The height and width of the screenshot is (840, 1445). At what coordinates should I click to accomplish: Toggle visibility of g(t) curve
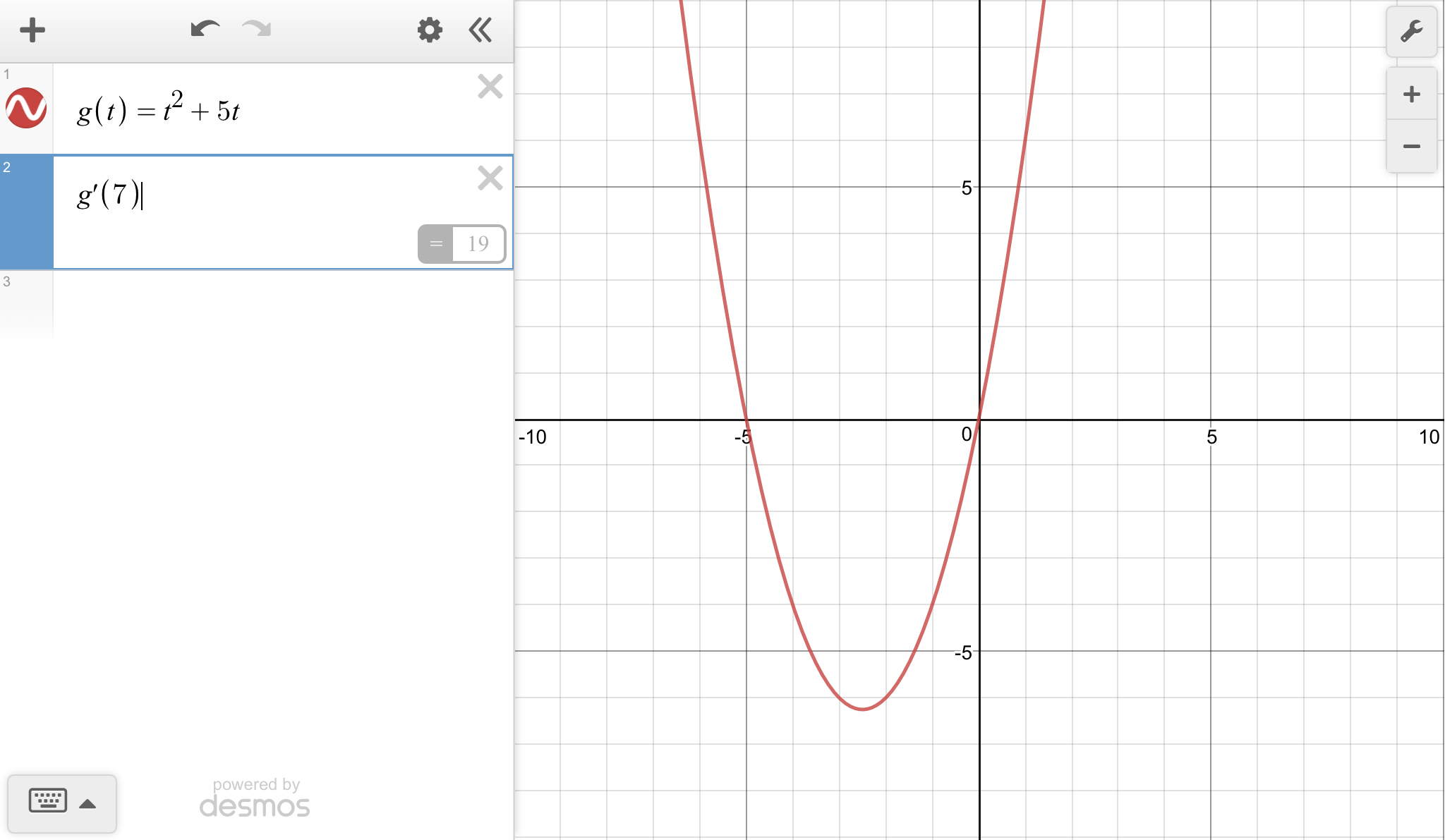pyautogui.click(x=26, y=109)
